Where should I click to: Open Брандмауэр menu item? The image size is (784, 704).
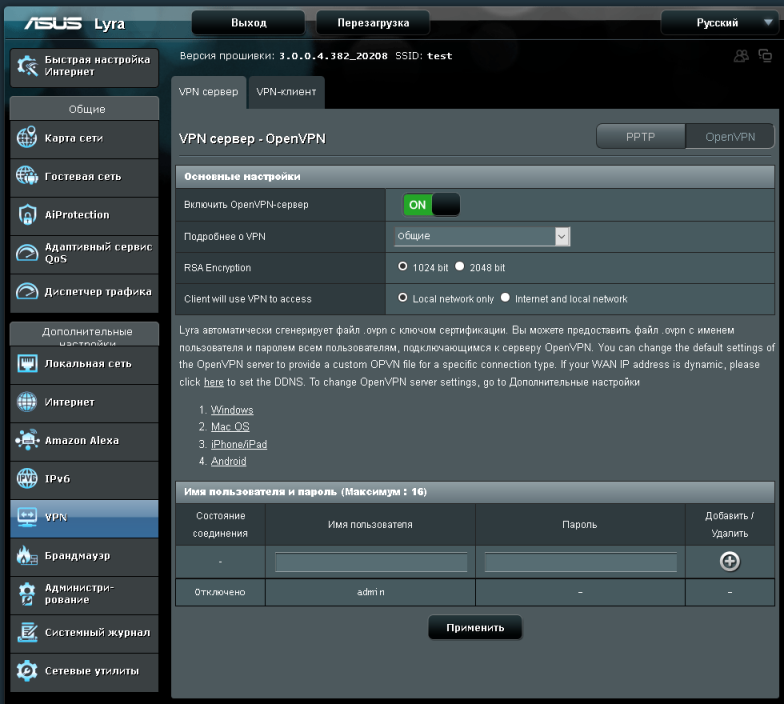[x=84, y=556]
